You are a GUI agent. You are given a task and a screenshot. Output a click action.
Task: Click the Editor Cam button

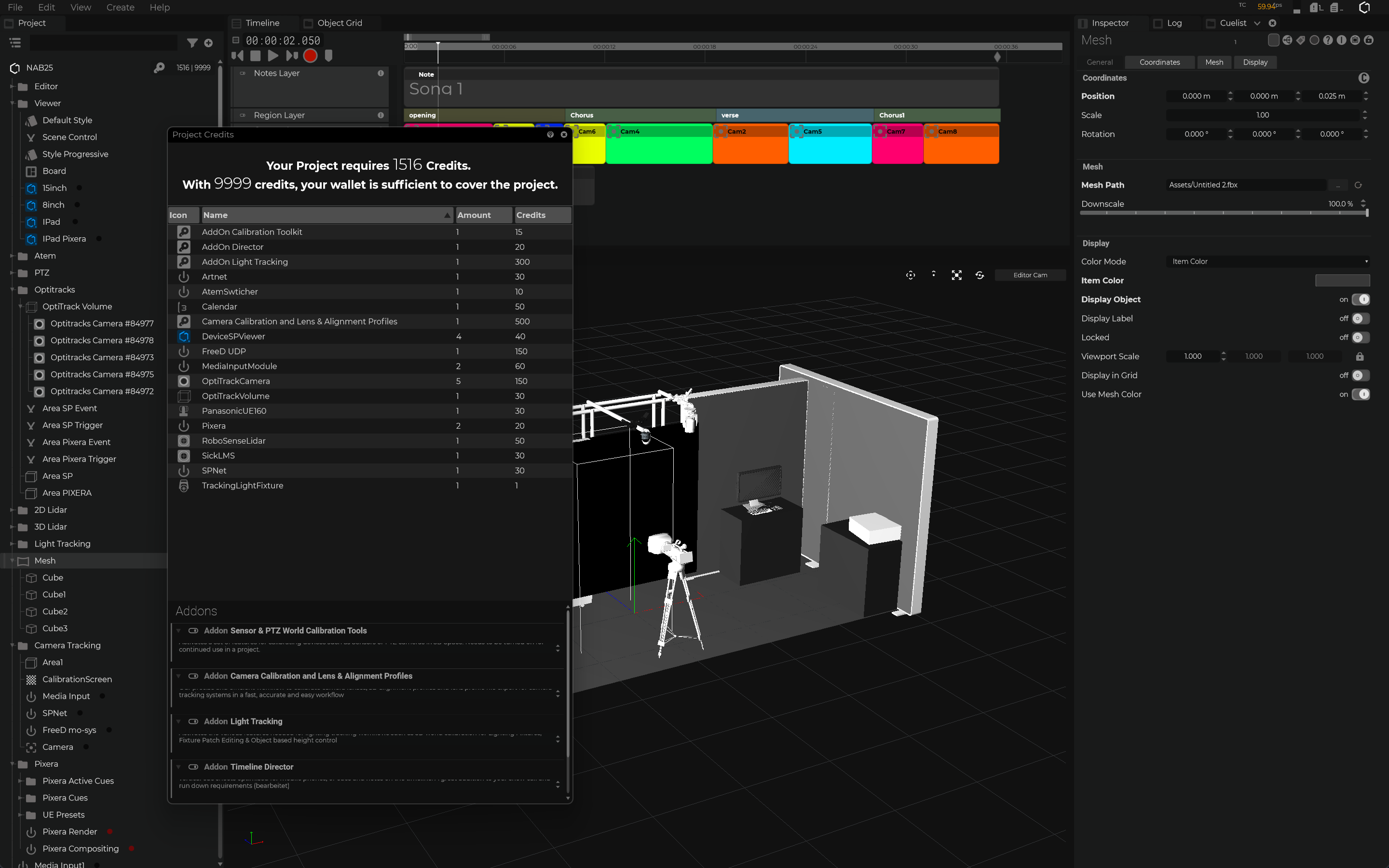(1030, 275)
